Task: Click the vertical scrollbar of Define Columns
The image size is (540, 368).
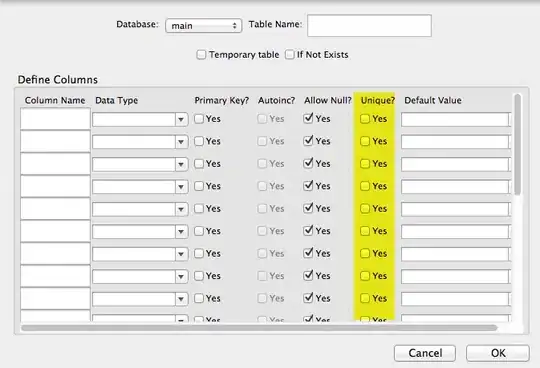Action: tap(517, 145)
